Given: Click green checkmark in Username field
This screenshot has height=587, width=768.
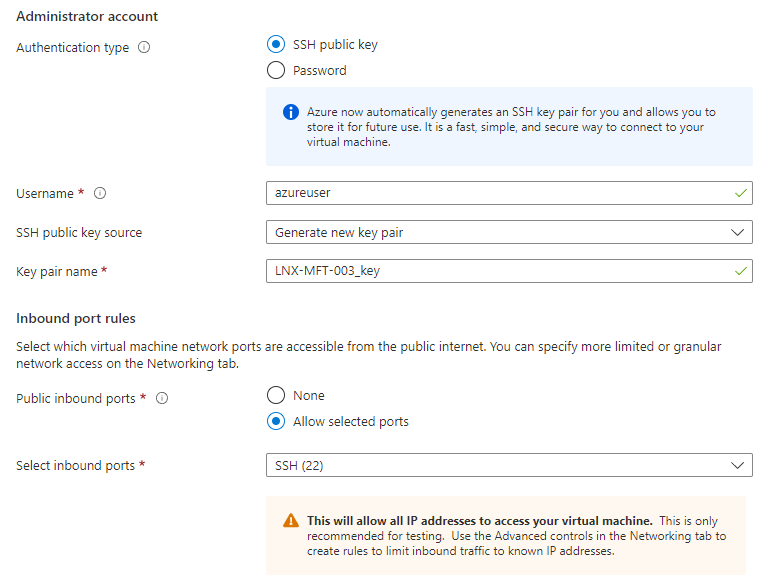Looking at the screenshot, I should 740,193.
